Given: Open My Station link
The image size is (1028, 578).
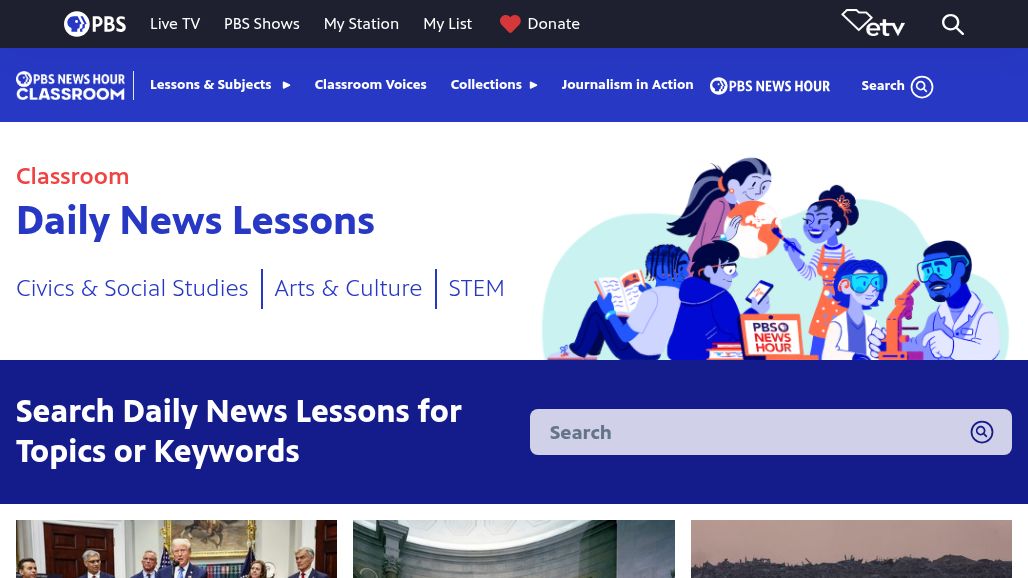Looking at the screenshot, I should (x=361, y=24).
